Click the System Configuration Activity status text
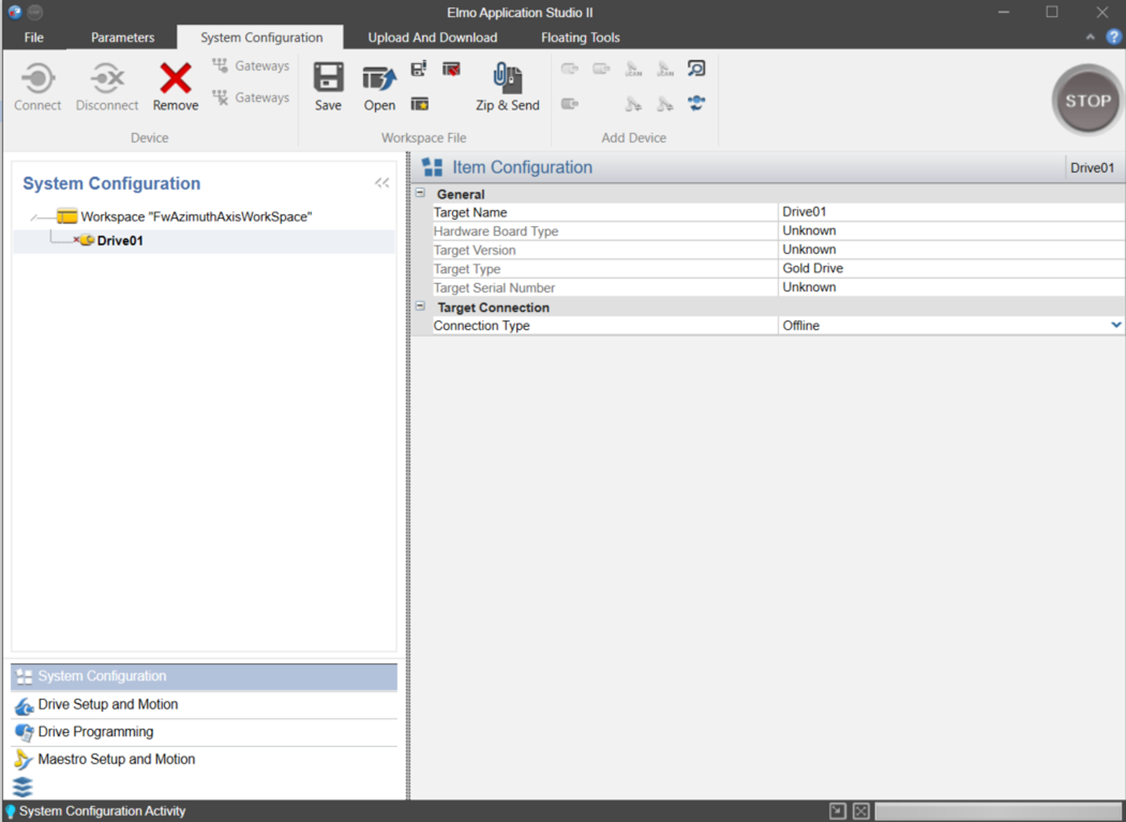This screenshot has height=822, width=1126. click(102, 811)
